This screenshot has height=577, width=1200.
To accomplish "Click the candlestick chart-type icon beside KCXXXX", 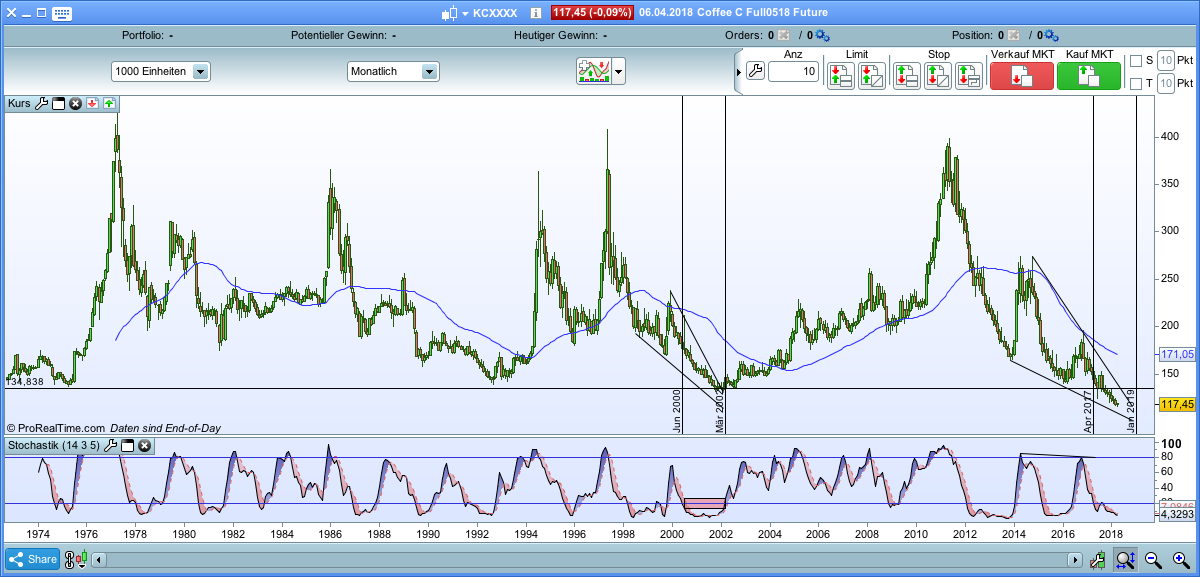I will pos(449,13).
